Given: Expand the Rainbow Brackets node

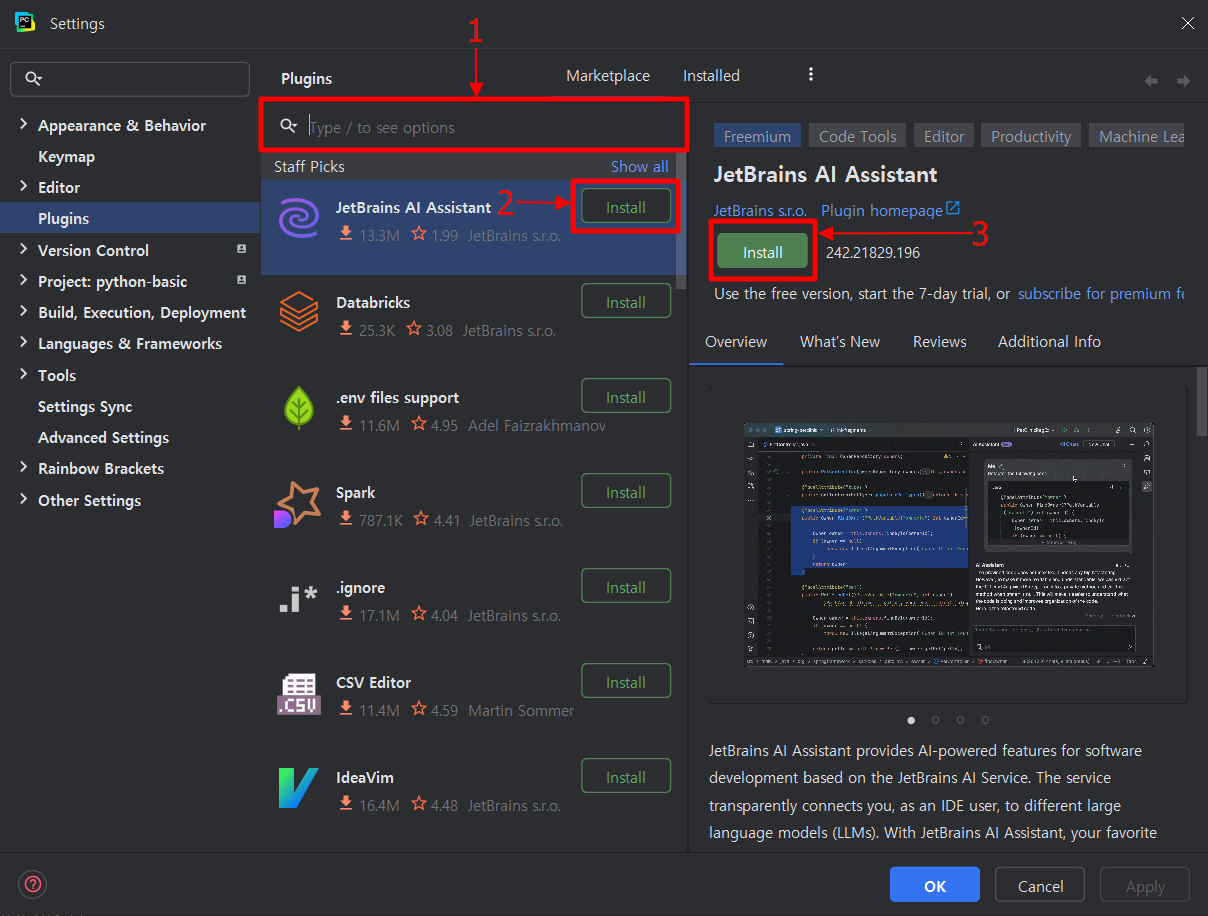Looking at the screenshot, I should (24, 467).
